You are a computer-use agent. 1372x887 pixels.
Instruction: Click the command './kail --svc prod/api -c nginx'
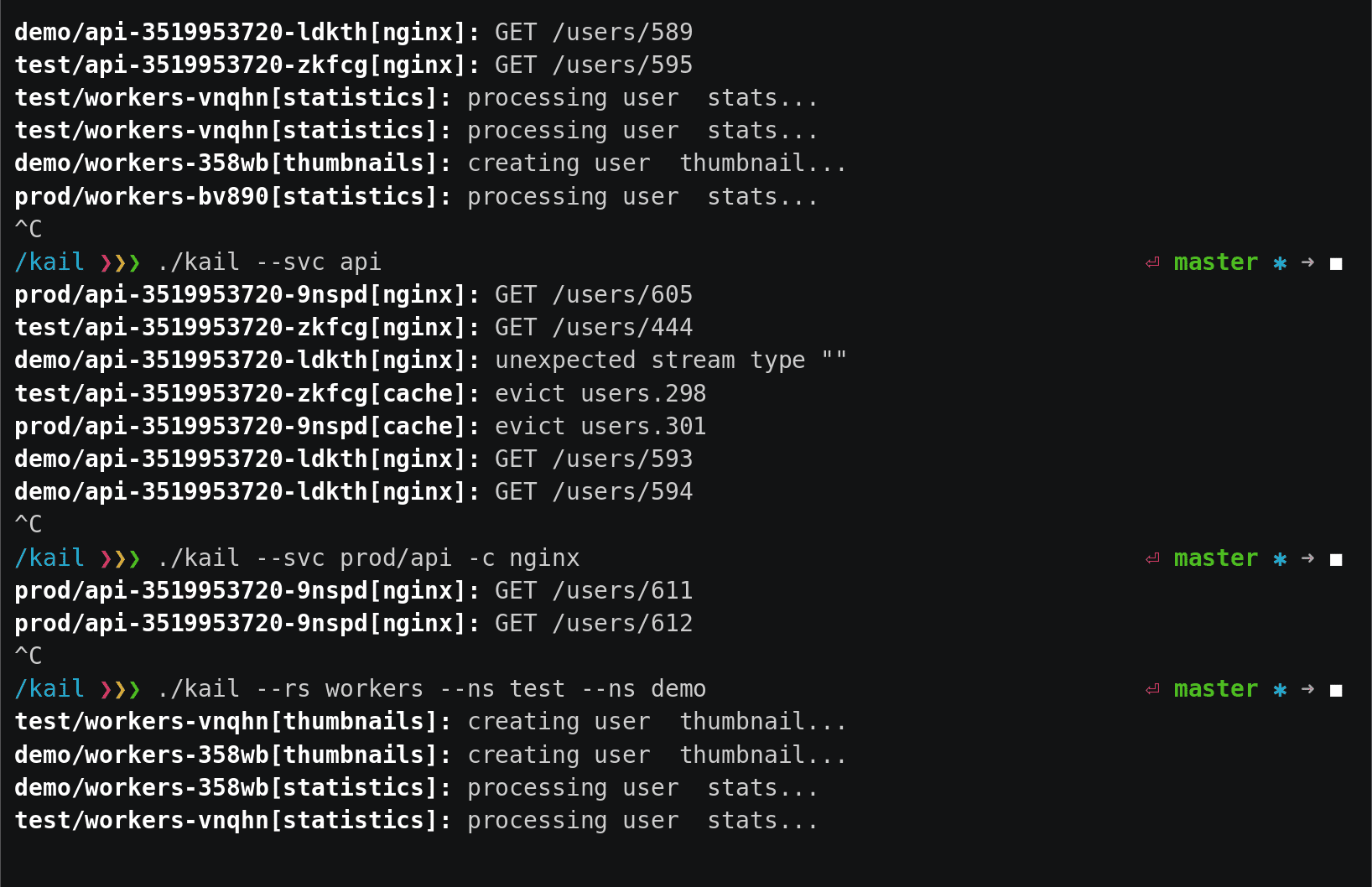368,558
